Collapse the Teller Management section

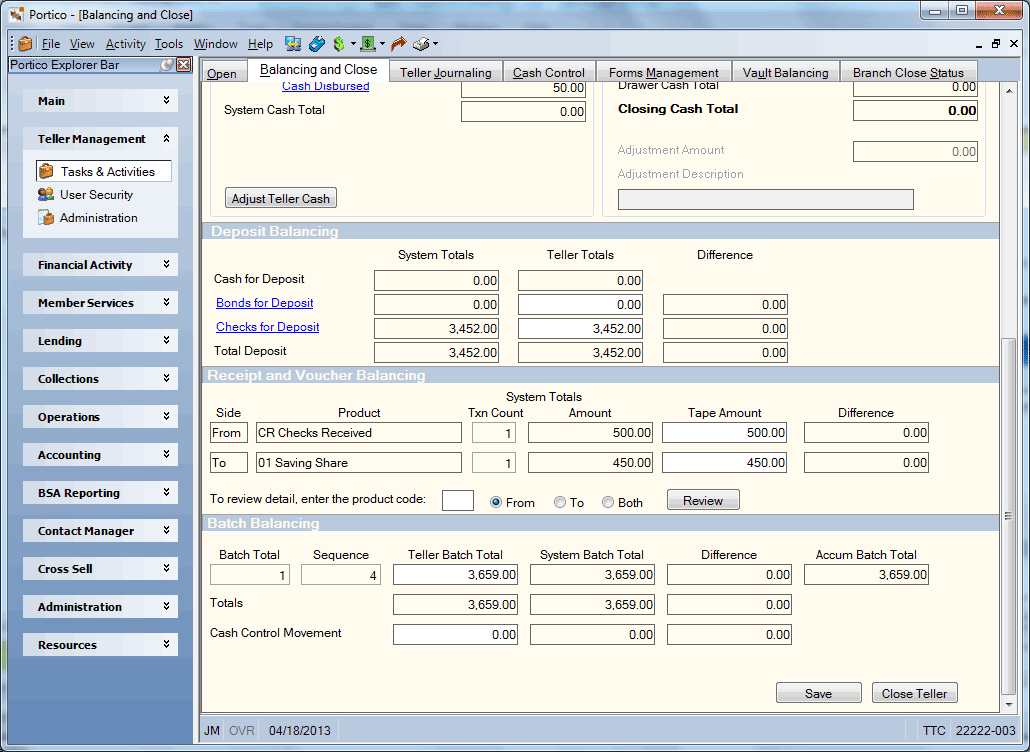pyautogui.click(x=166, y=139)
